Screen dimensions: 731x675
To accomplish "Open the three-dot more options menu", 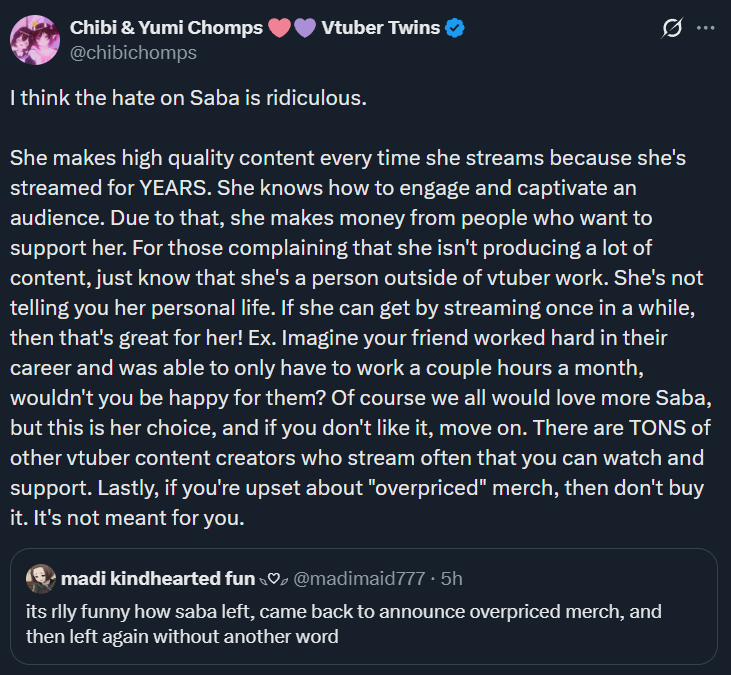I will (705, 29).
